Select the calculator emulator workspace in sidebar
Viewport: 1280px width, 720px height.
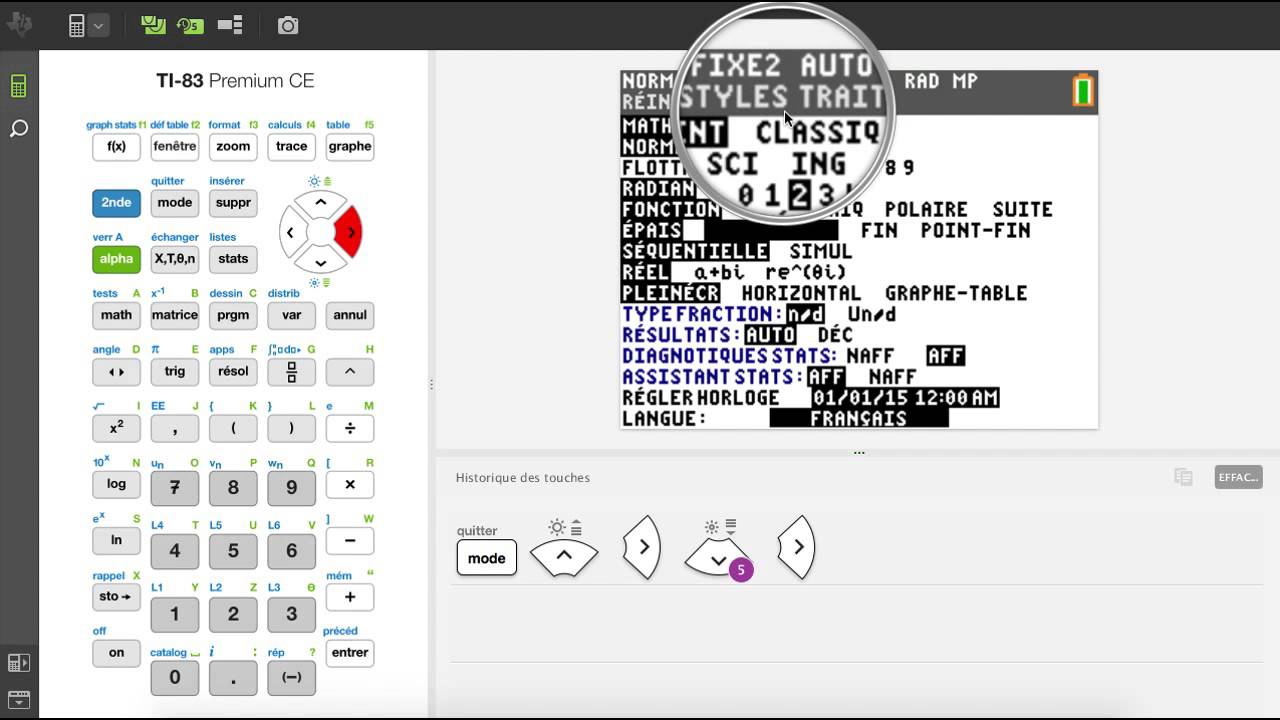19,87
